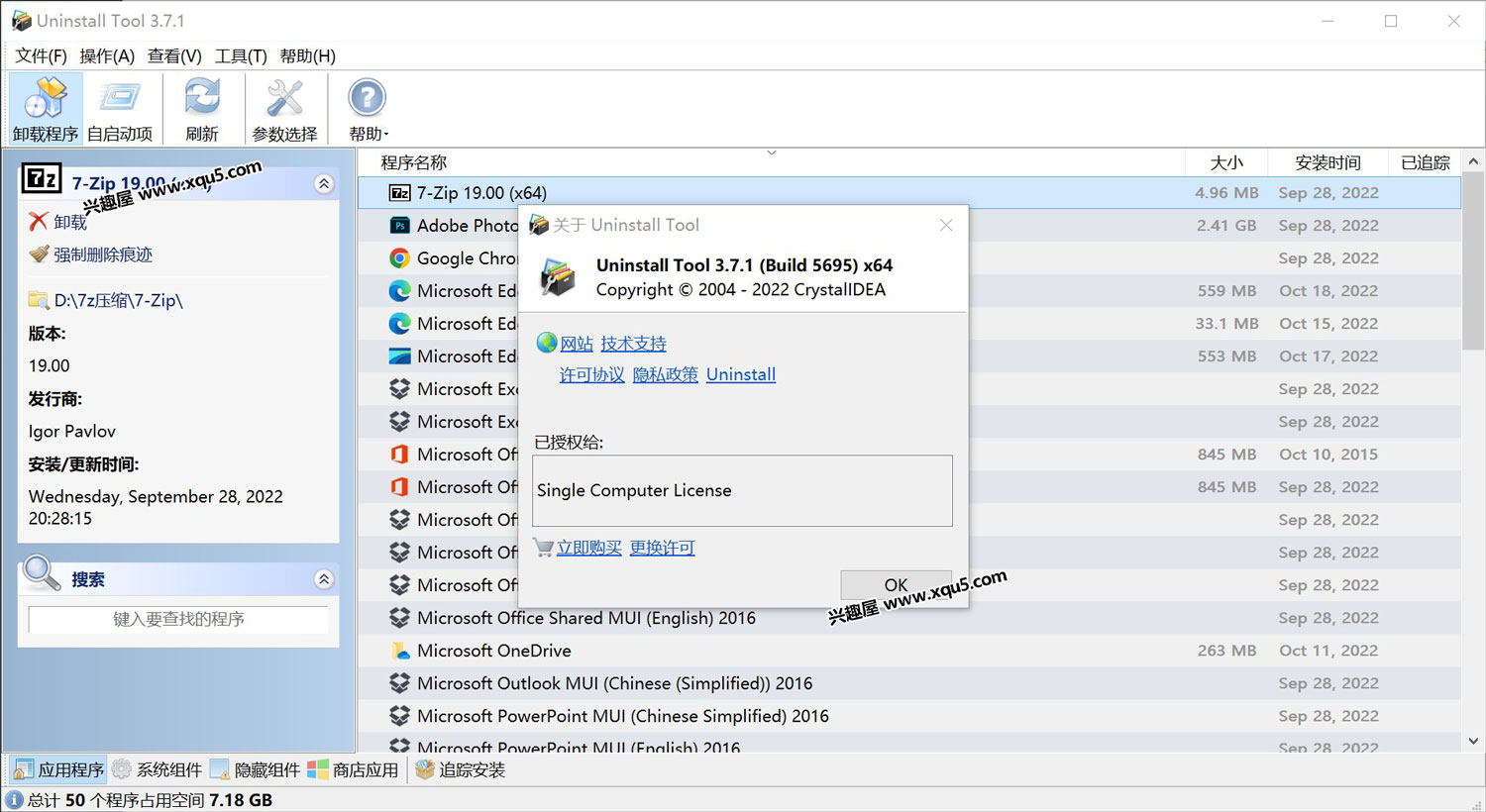The image size is (1486, 812).
Task: Open the 技术支持 support link
Action: pyautogui.click(x=633, y=344)
